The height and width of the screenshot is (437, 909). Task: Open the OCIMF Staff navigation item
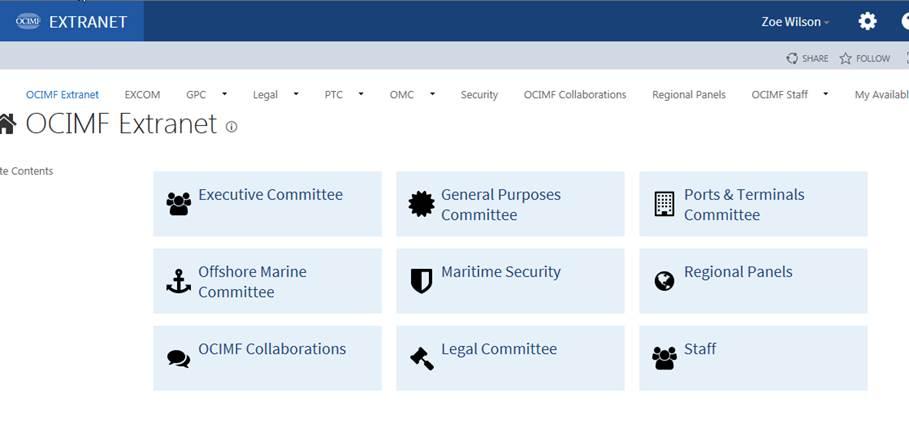[780, 94]
